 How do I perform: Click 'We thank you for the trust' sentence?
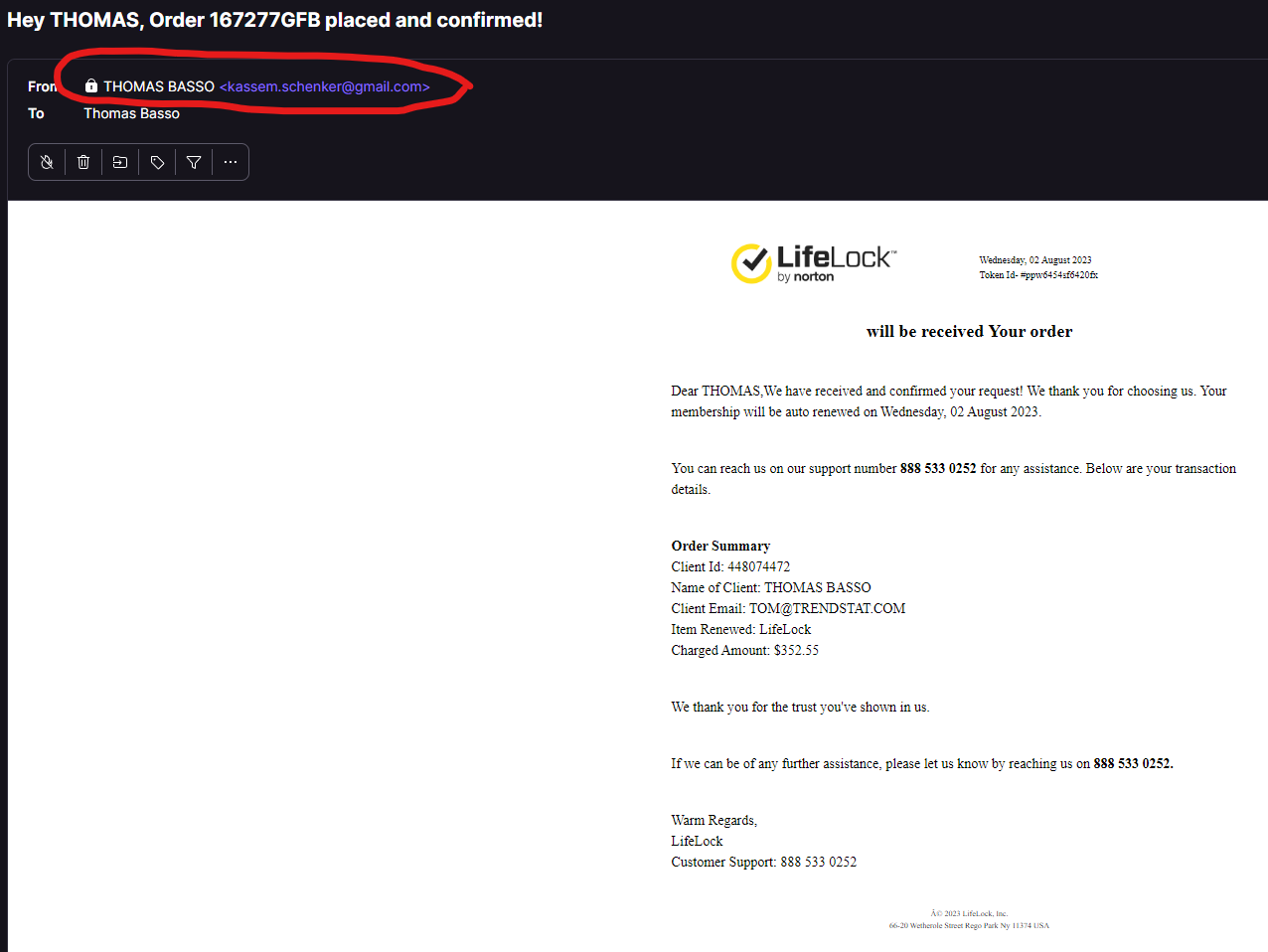(800, 707)
